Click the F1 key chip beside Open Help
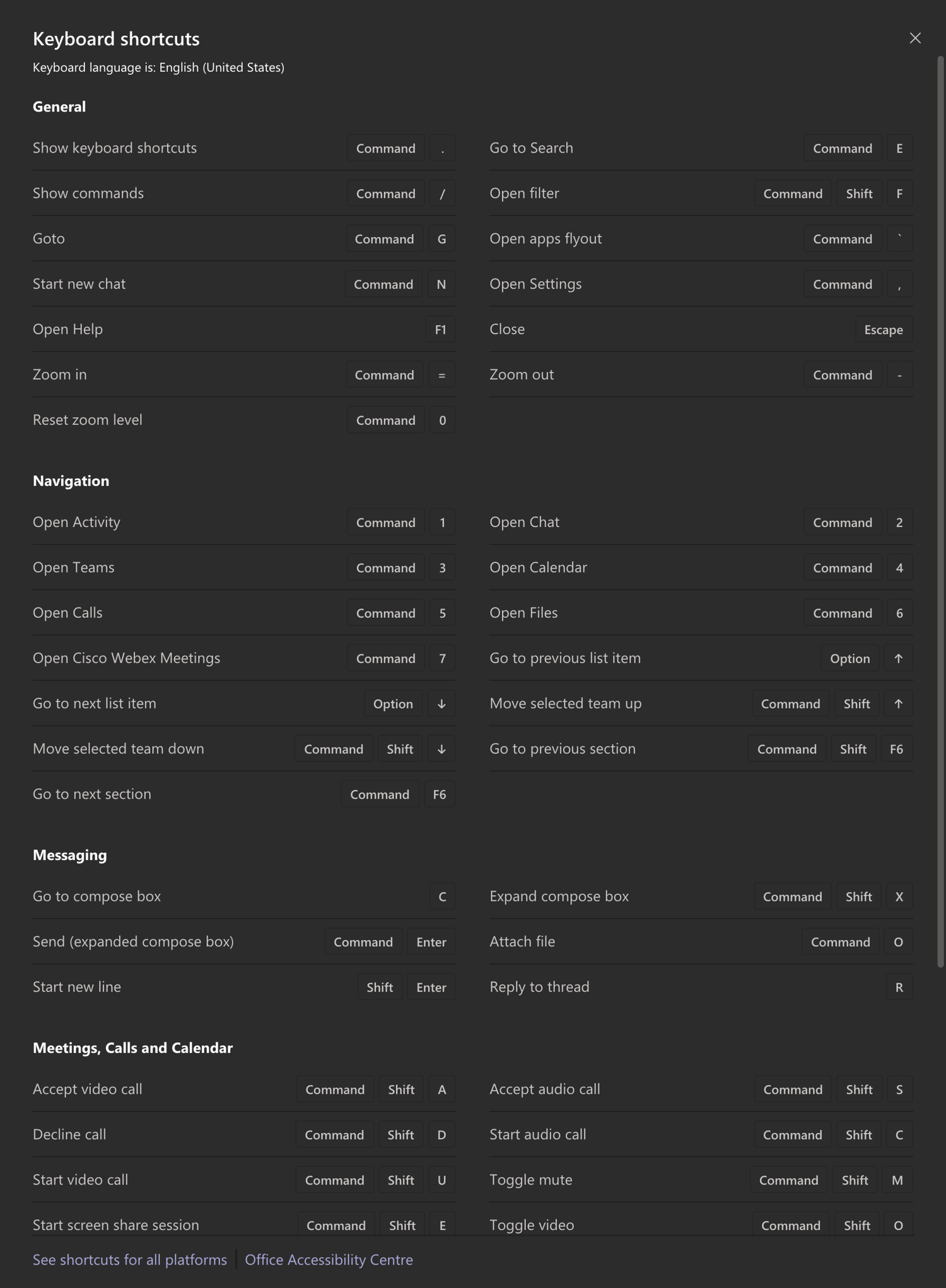The width and height of the screenshot is (946, 1288). click(x=441, y=328)
